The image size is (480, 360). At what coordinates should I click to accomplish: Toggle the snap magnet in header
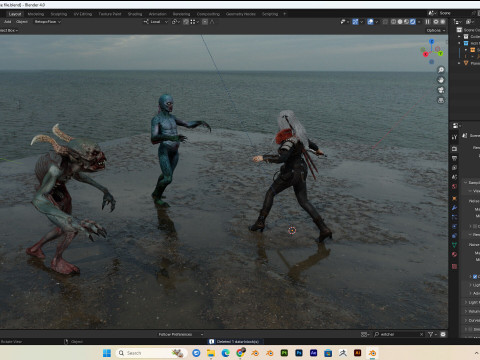point(186,22)
